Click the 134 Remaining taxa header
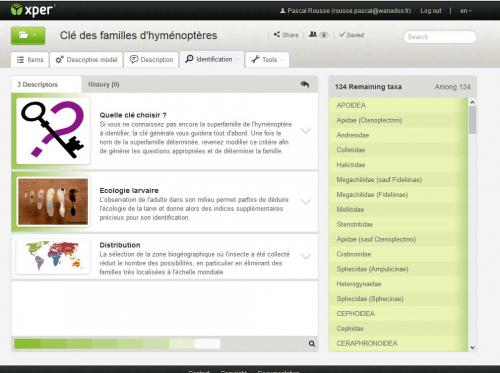The height and width of the screenshot is (373, 500). click(368, 87)
